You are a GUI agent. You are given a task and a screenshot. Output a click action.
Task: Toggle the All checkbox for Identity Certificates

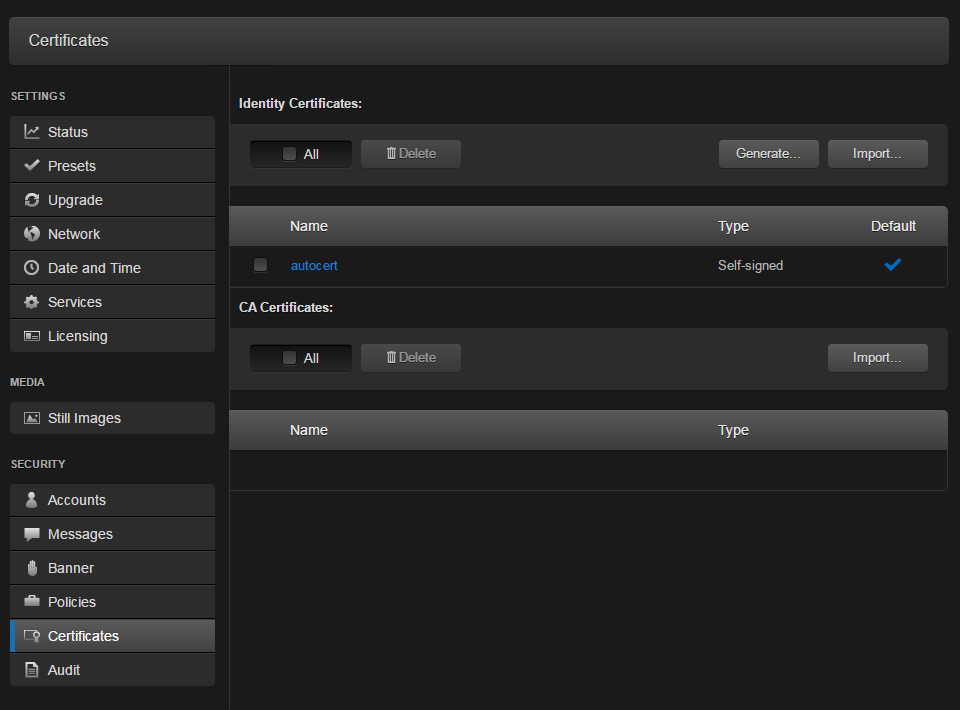(x=289, y=154)
